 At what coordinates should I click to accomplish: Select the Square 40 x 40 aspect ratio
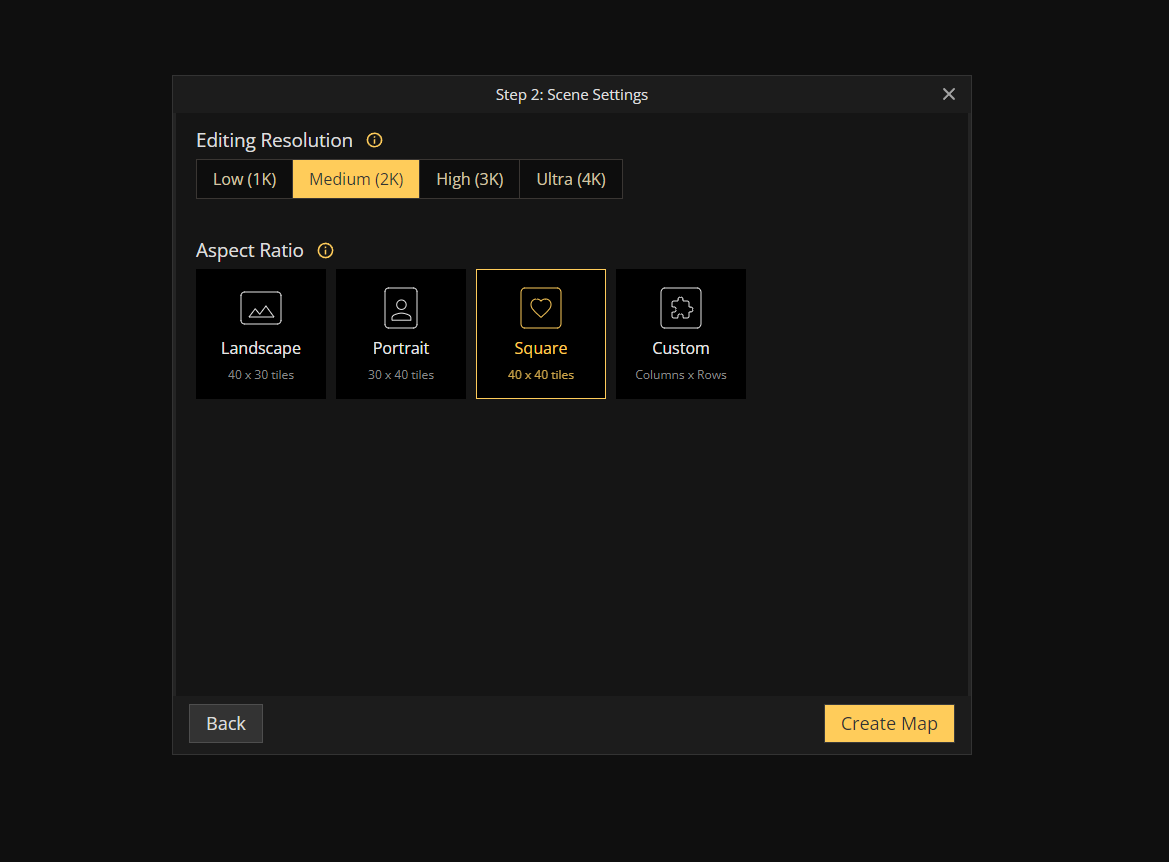(x=541, y=334)
